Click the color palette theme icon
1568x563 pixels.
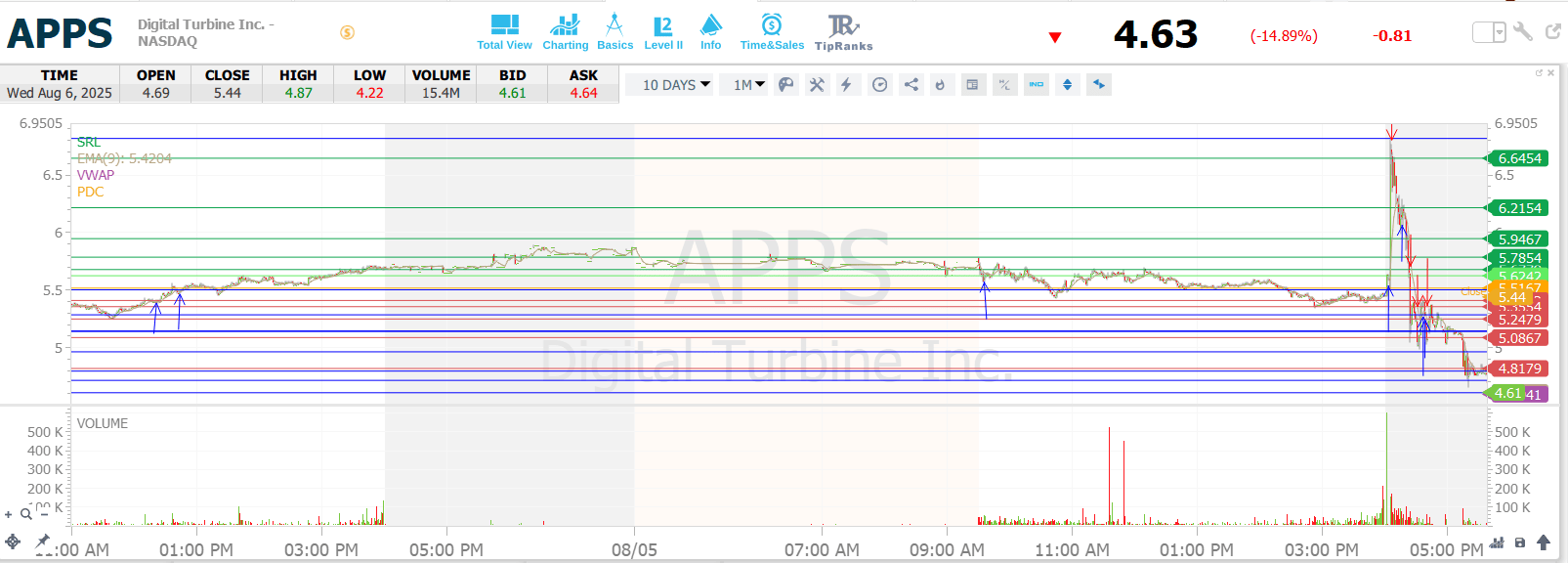(x=785, y=85)
